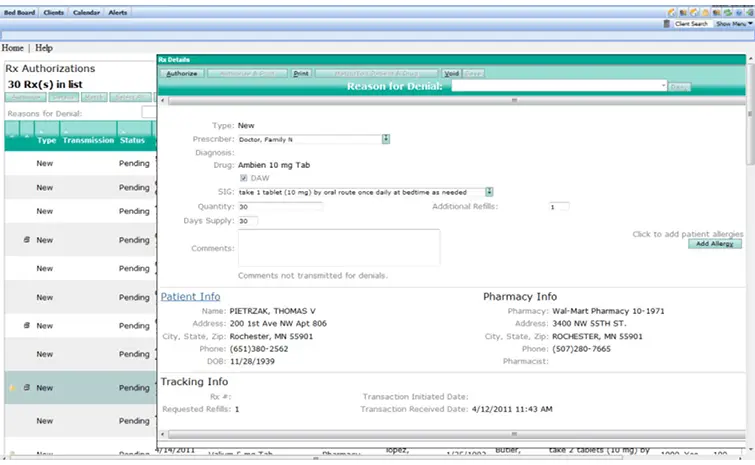
Task: Click the blue checkmark toolbar icon
Action: coord(739,13)
